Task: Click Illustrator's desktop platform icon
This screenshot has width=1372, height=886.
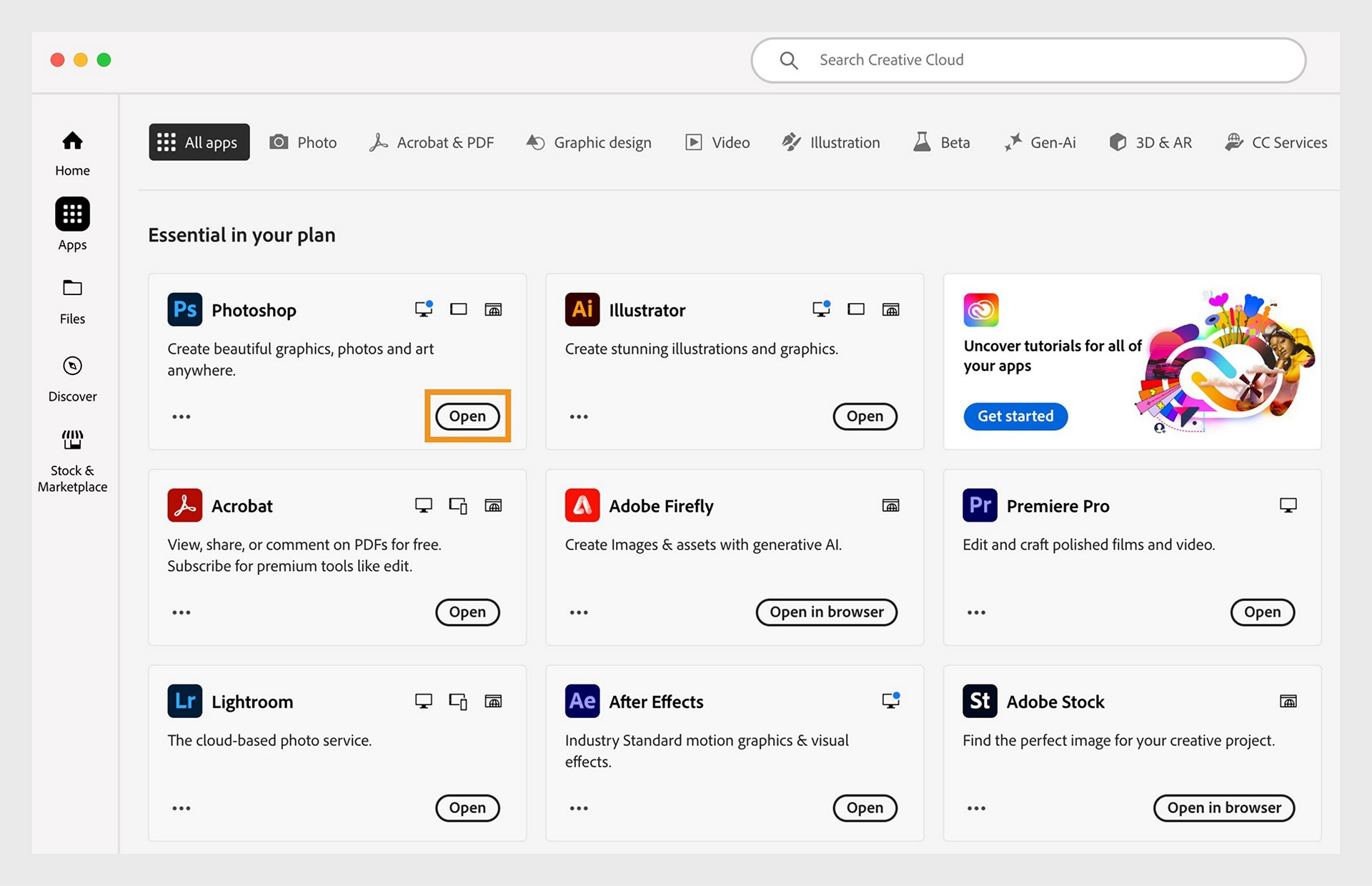Action: (821, 309)
